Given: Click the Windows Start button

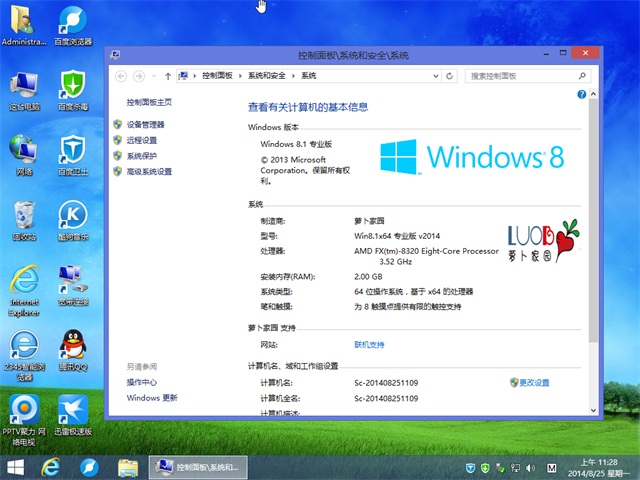Looking at the screenshot, I should pos(15,467).
